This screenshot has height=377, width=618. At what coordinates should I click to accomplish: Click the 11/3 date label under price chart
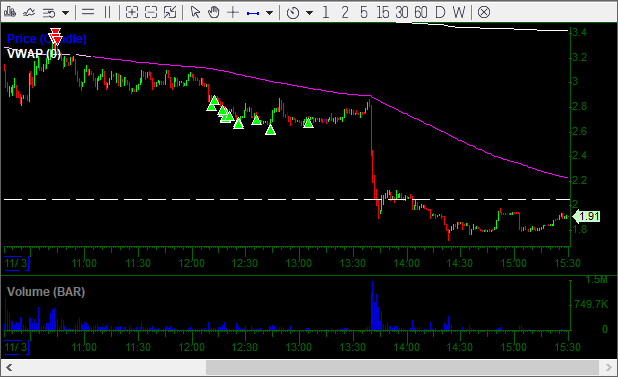[x=16, y=263]
